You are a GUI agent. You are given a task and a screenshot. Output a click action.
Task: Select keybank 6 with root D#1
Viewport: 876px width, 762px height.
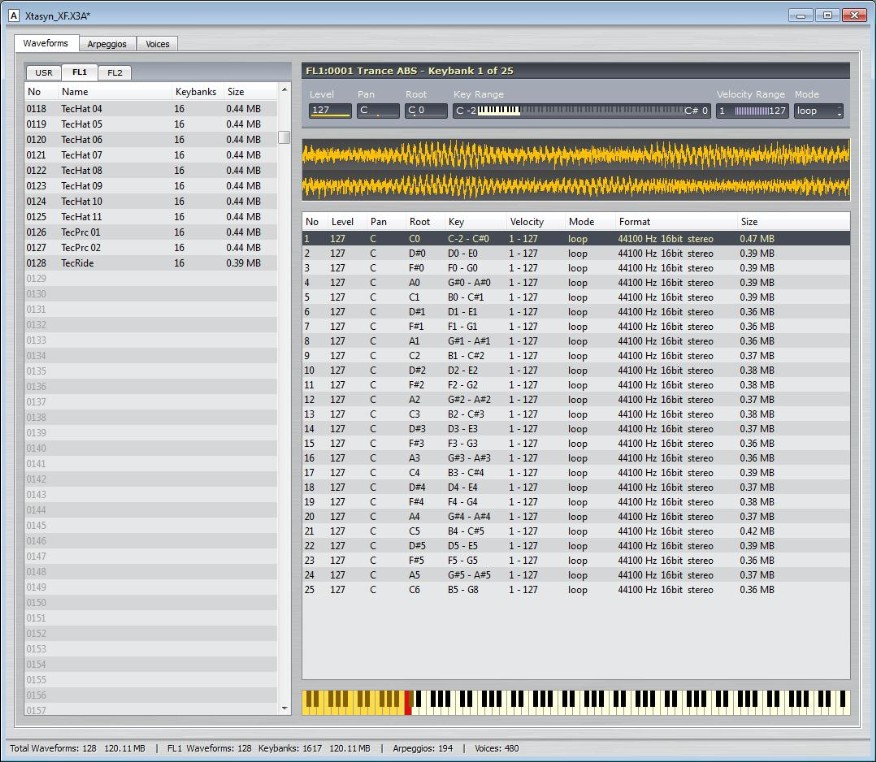pos(576,312)
